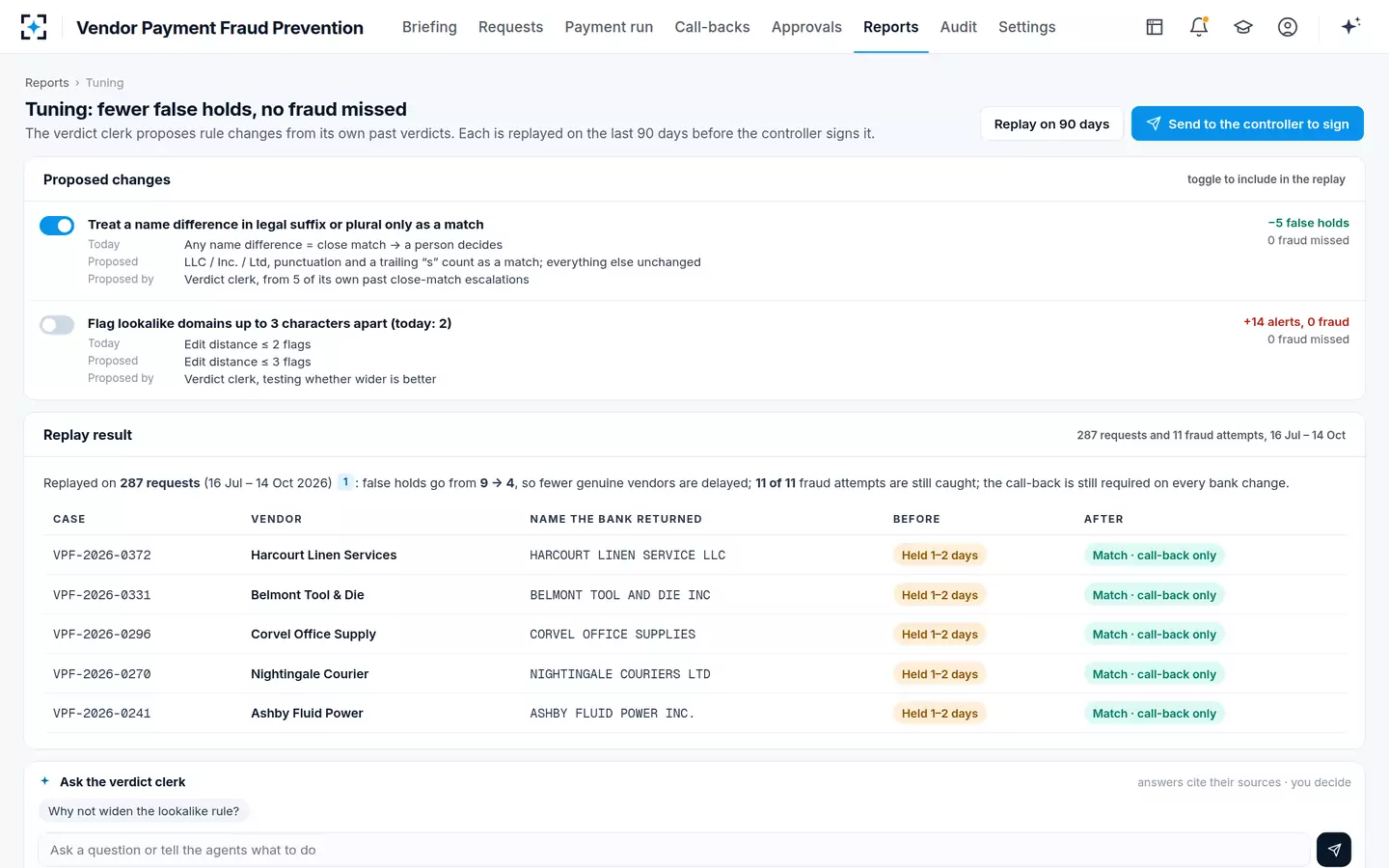The height and width of the screenshot is (868, 1389).
Task: Click Held 1–2 days badge for Harcourt row
Action: click(940, 556)
